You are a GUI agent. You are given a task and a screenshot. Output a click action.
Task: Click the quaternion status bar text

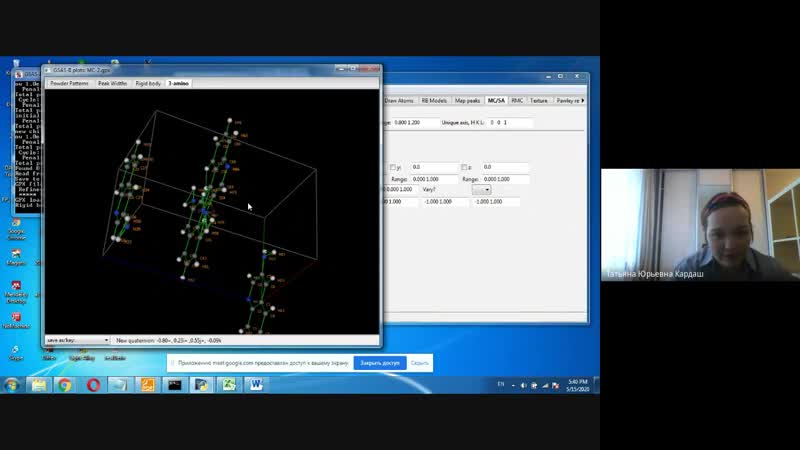[169, 340]
